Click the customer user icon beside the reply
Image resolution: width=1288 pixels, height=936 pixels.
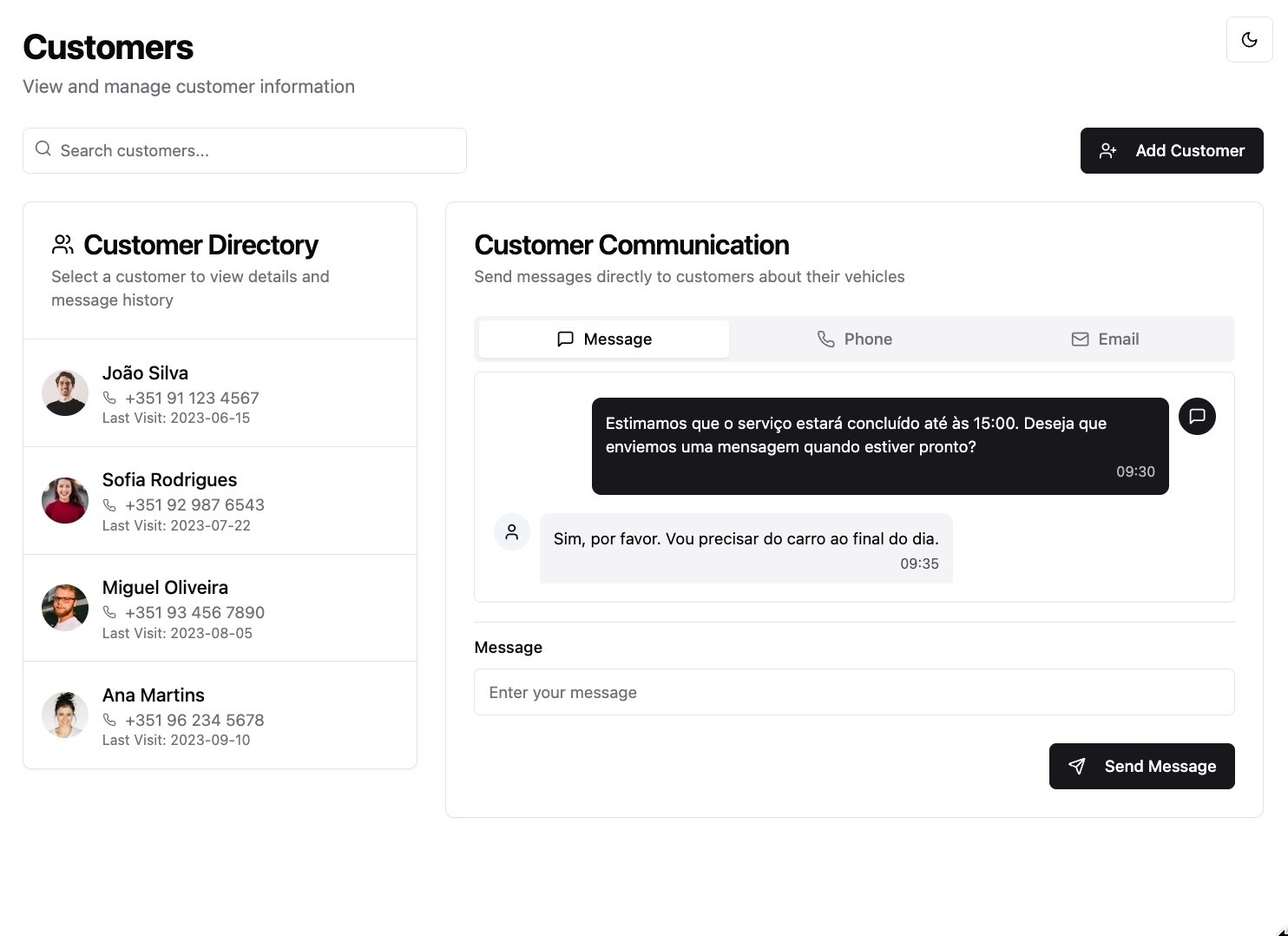pyautogui.click(x=512, y=531)
